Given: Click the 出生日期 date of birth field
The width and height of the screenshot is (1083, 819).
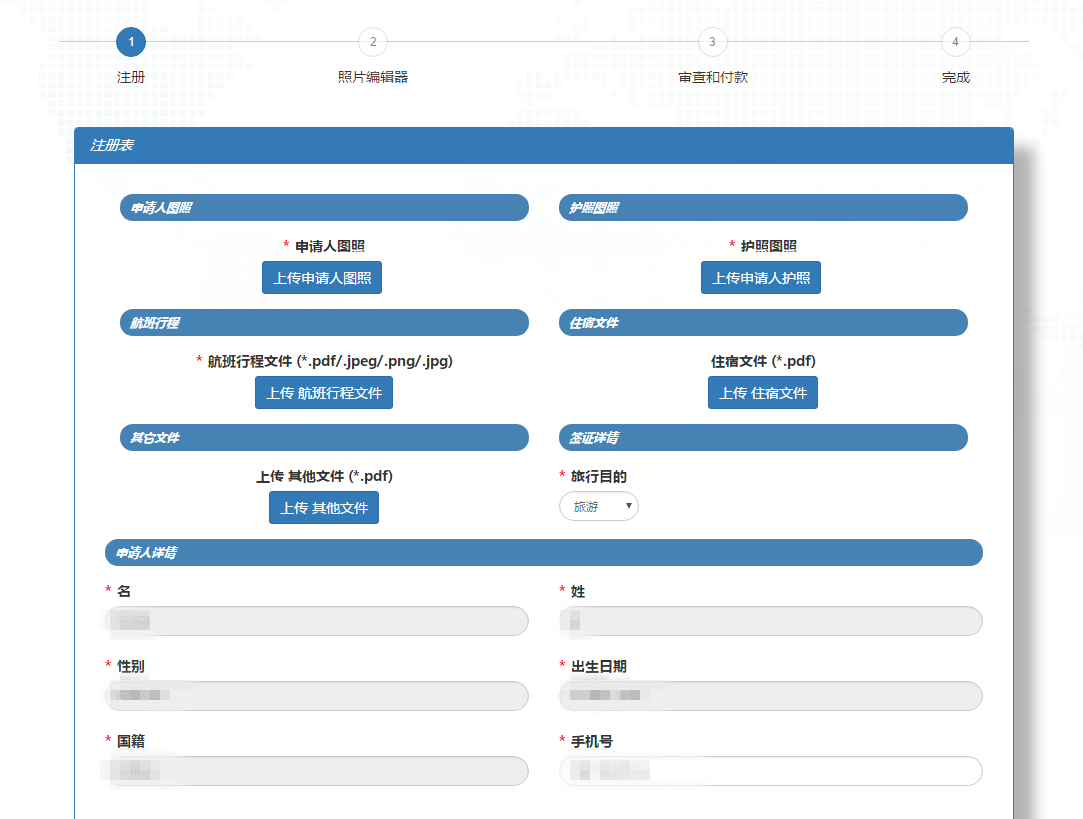Looking at the screenshot, I should (x=770, y=696).
